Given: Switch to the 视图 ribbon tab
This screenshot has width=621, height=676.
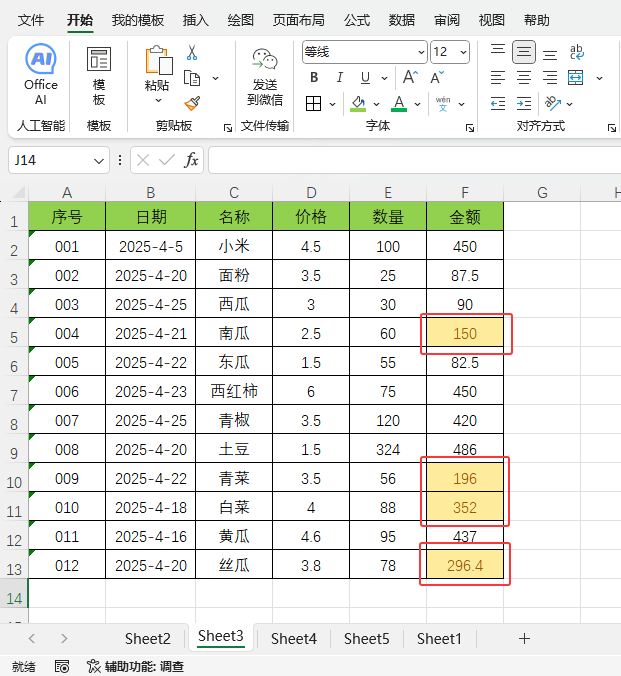Looking at the screenshot, I should coord(492,20).
